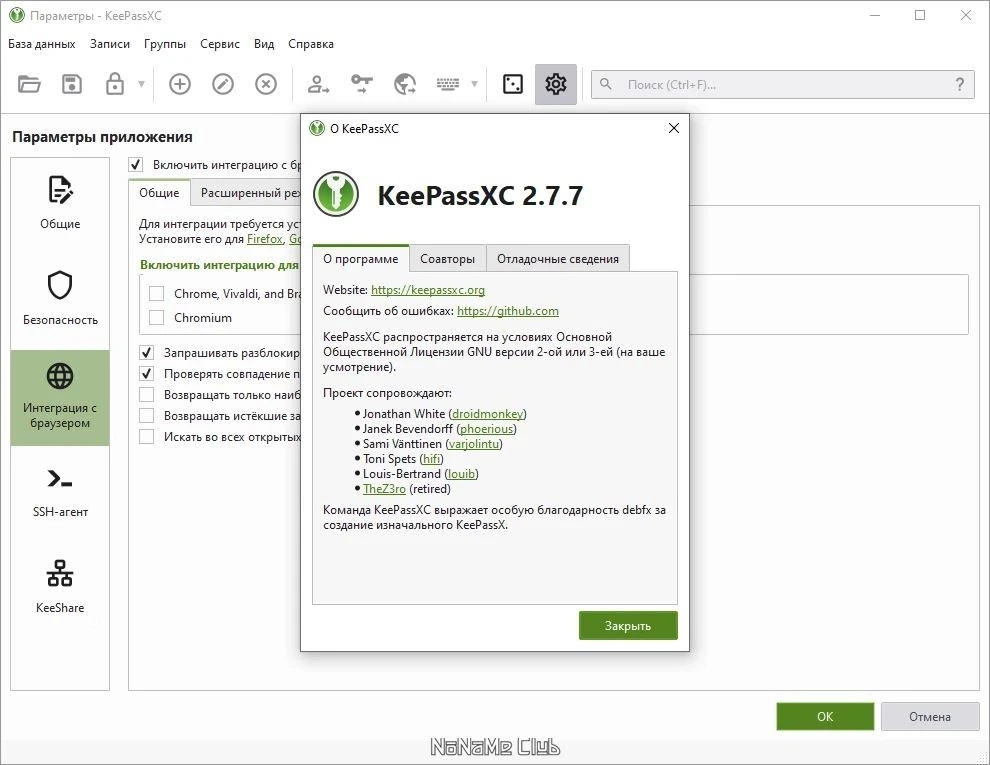Switch to Отладочные сведения tab
Viewport: 990px width, 765px height.
click(x=558, y=259)
